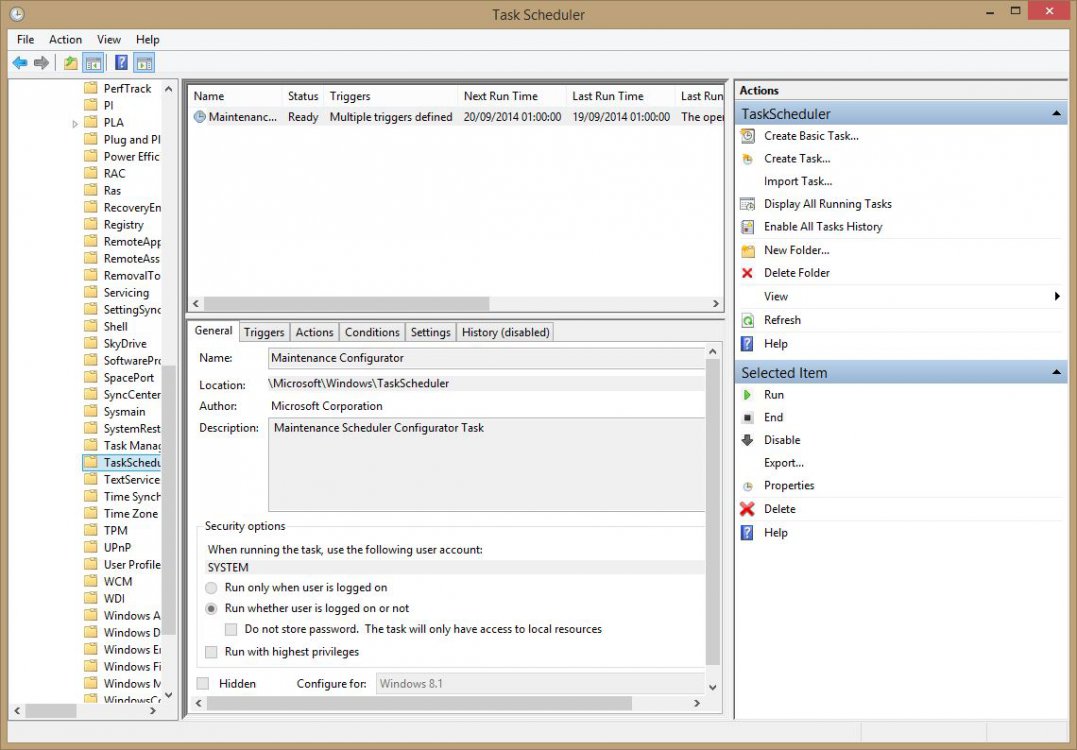The width and height of the screenshot is (1077, 750).
Task: Sort by the Next Run Time column header
Action: click(511, 96)
